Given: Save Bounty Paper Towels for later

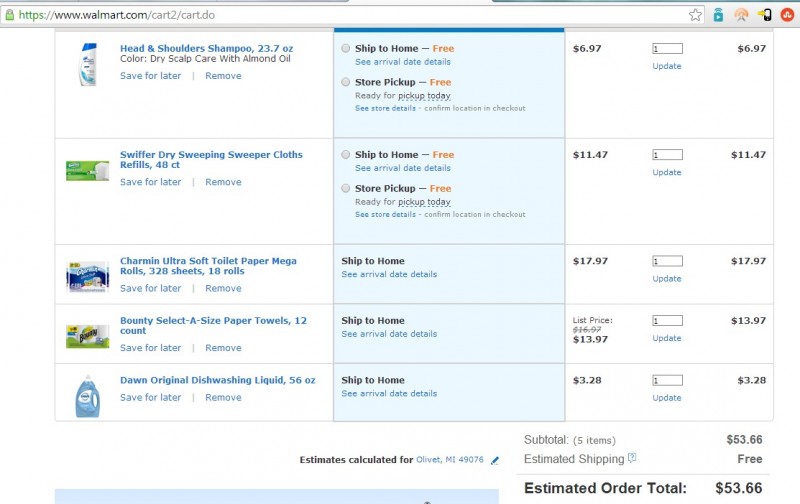Looking at the screenshot, I should tap(151, 347).
